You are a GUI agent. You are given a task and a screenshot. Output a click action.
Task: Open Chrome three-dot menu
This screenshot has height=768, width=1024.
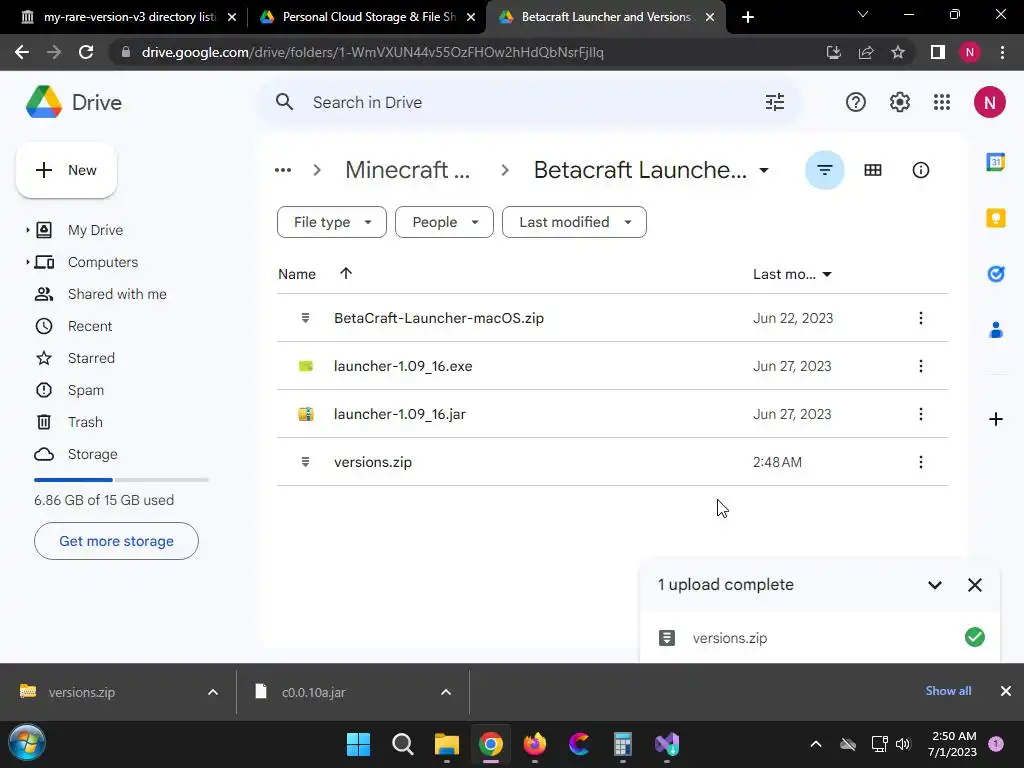click(1002, 52)
